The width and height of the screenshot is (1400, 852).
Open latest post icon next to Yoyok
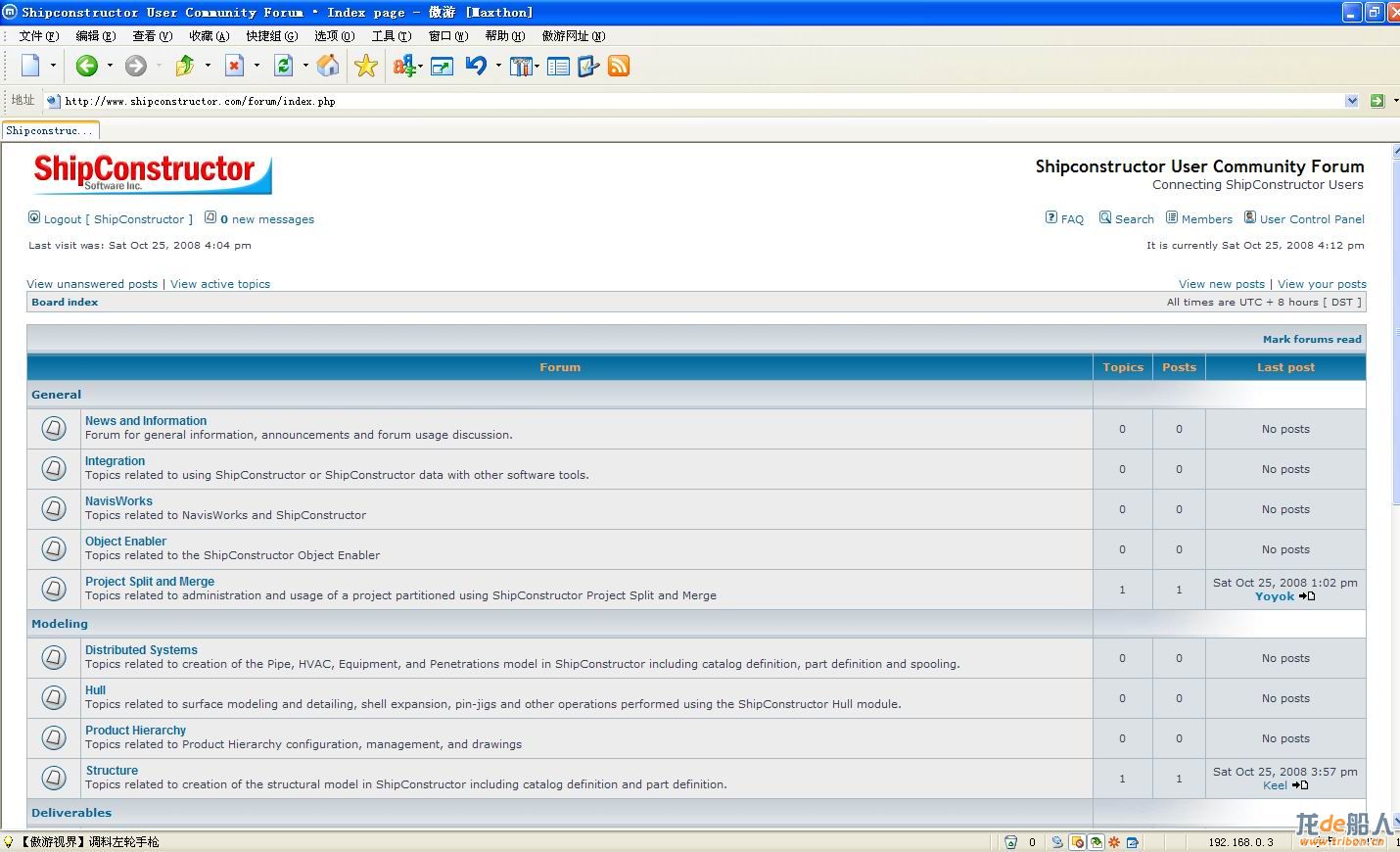click(1307, 596)
